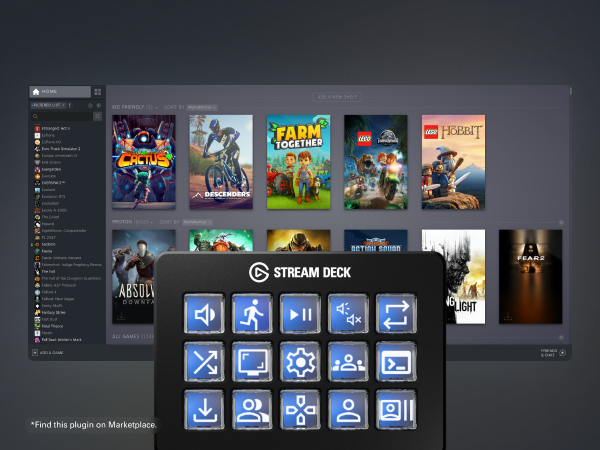
Task: Tap the two-person friends key
Action: coord(252,409)
